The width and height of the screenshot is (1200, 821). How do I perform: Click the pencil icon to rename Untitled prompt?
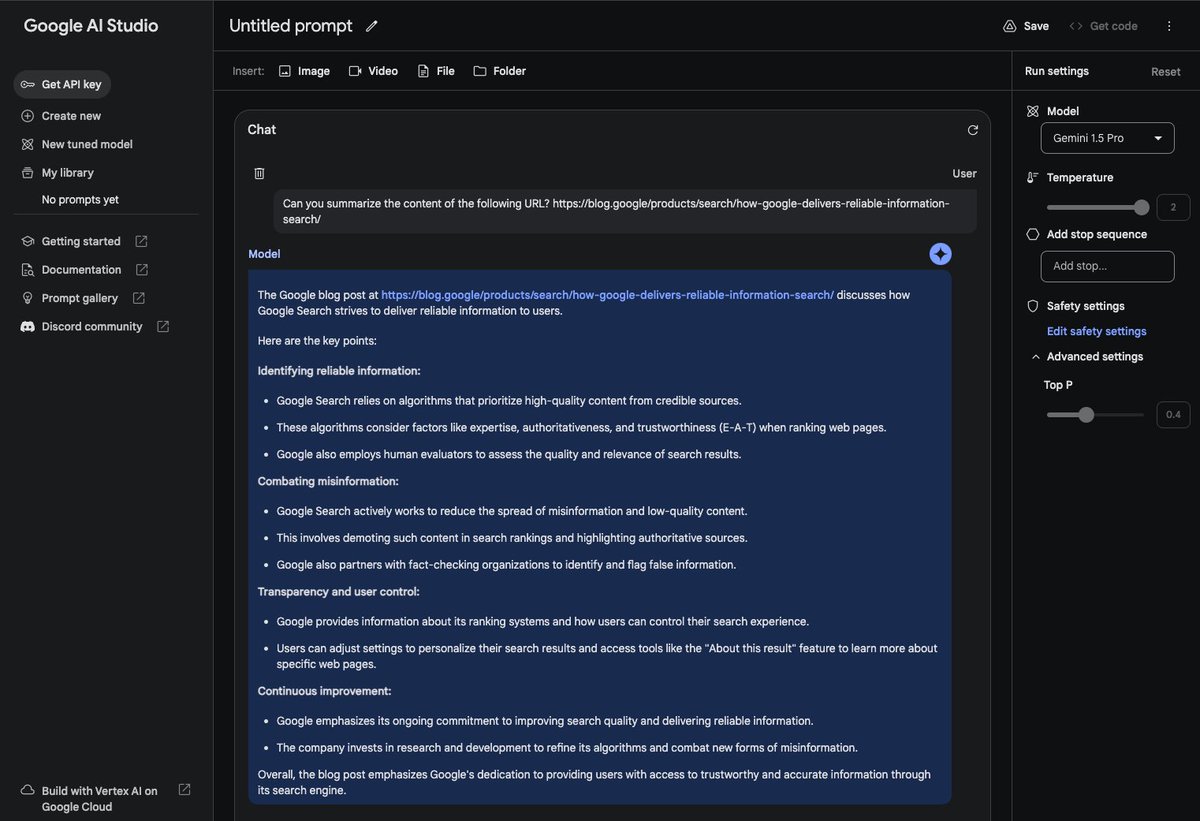click(372, 26)
